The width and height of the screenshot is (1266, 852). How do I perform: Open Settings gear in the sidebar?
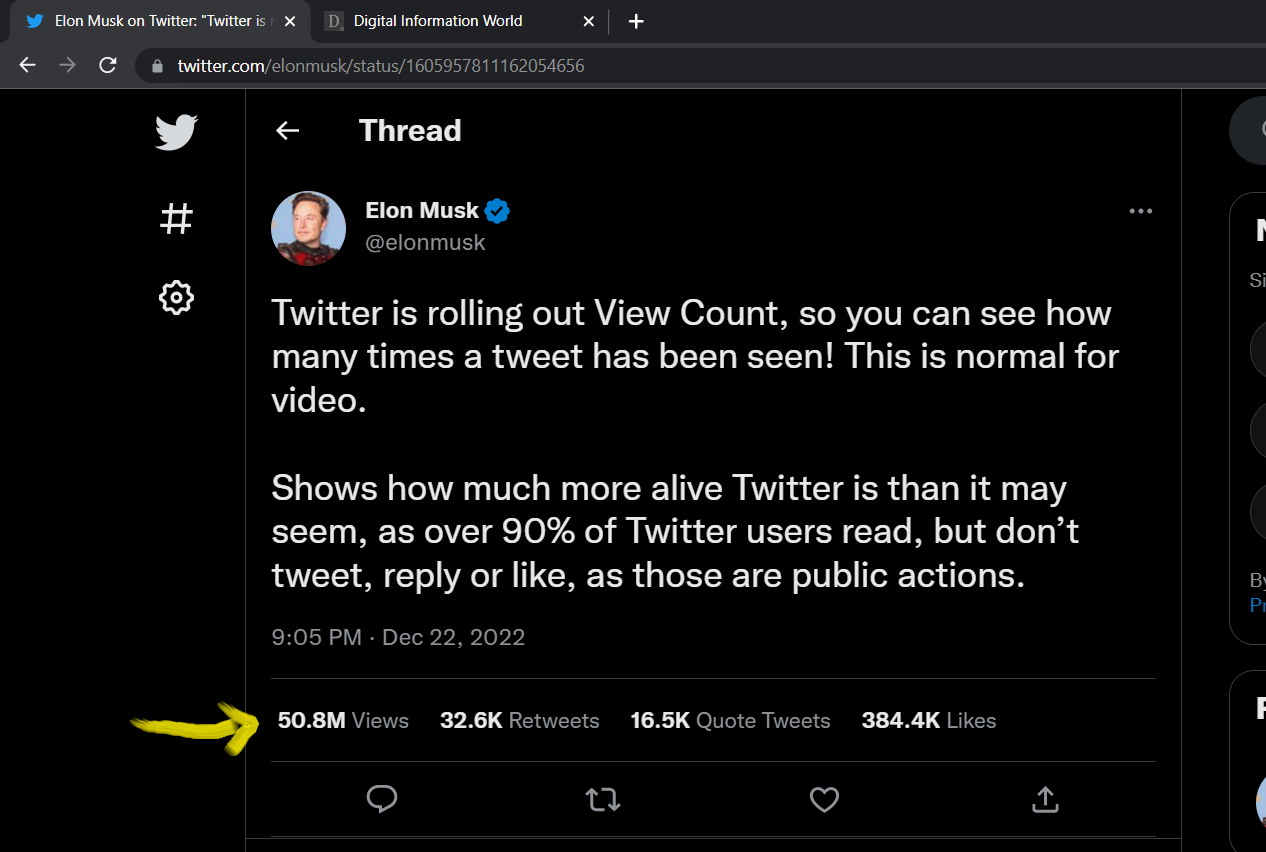(x=176, y=298)
